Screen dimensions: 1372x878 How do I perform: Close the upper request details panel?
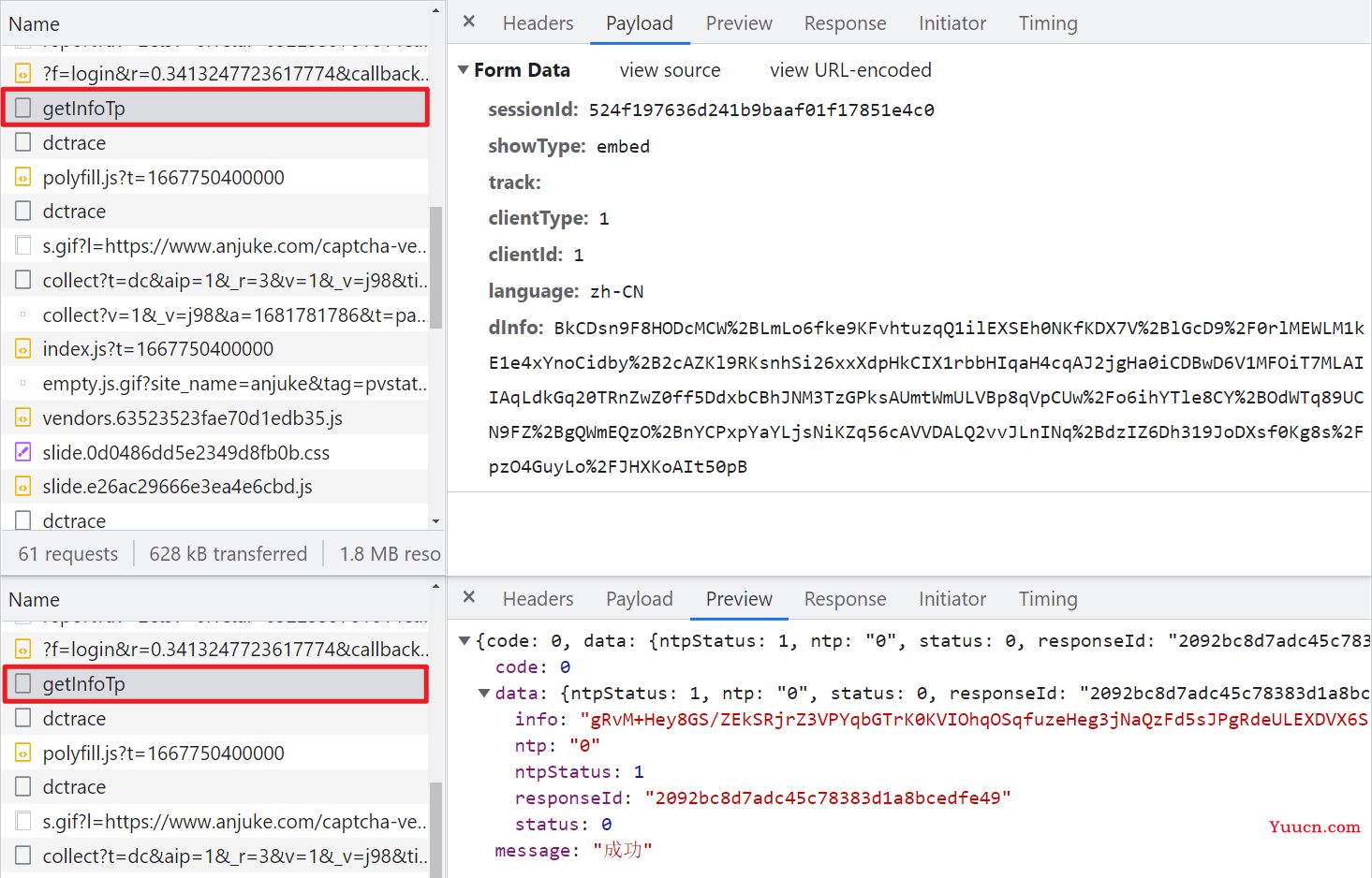[x=469, y=22]
